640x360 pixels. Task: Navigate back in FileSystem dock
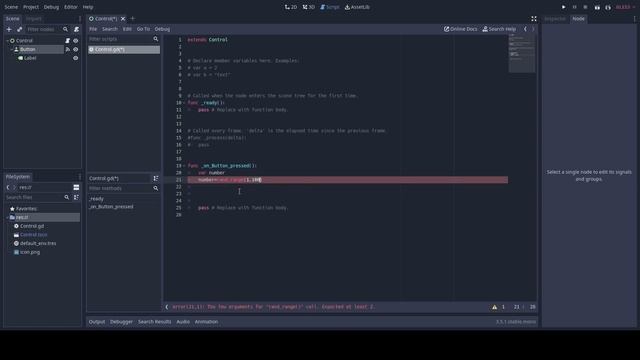pyautogui.click(x=8, y=187)
